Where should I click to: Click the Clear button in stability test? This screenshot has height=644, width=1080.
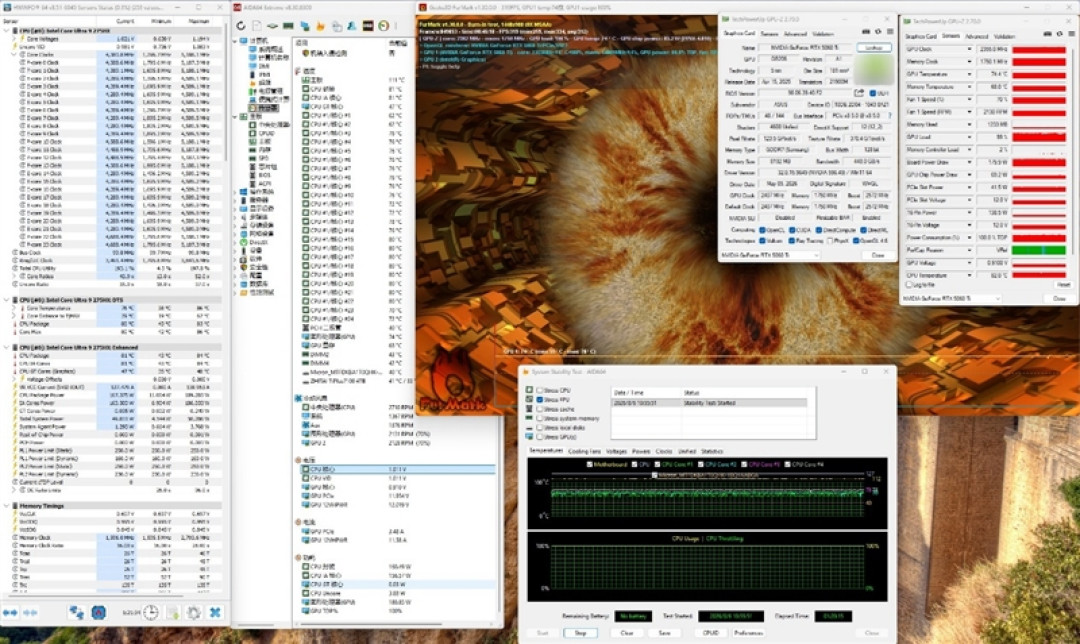pyautogui.click(x=626, y=632)
